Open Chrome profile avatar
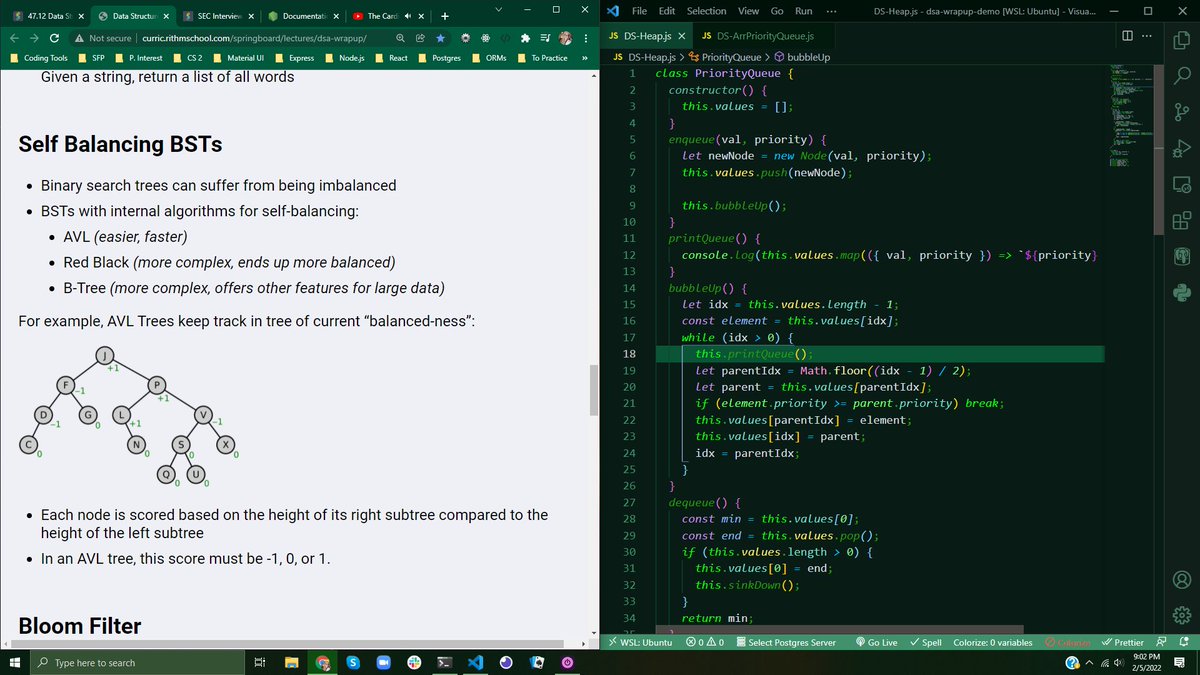The width and height of the screenshot is (1200, 675). 566,37
